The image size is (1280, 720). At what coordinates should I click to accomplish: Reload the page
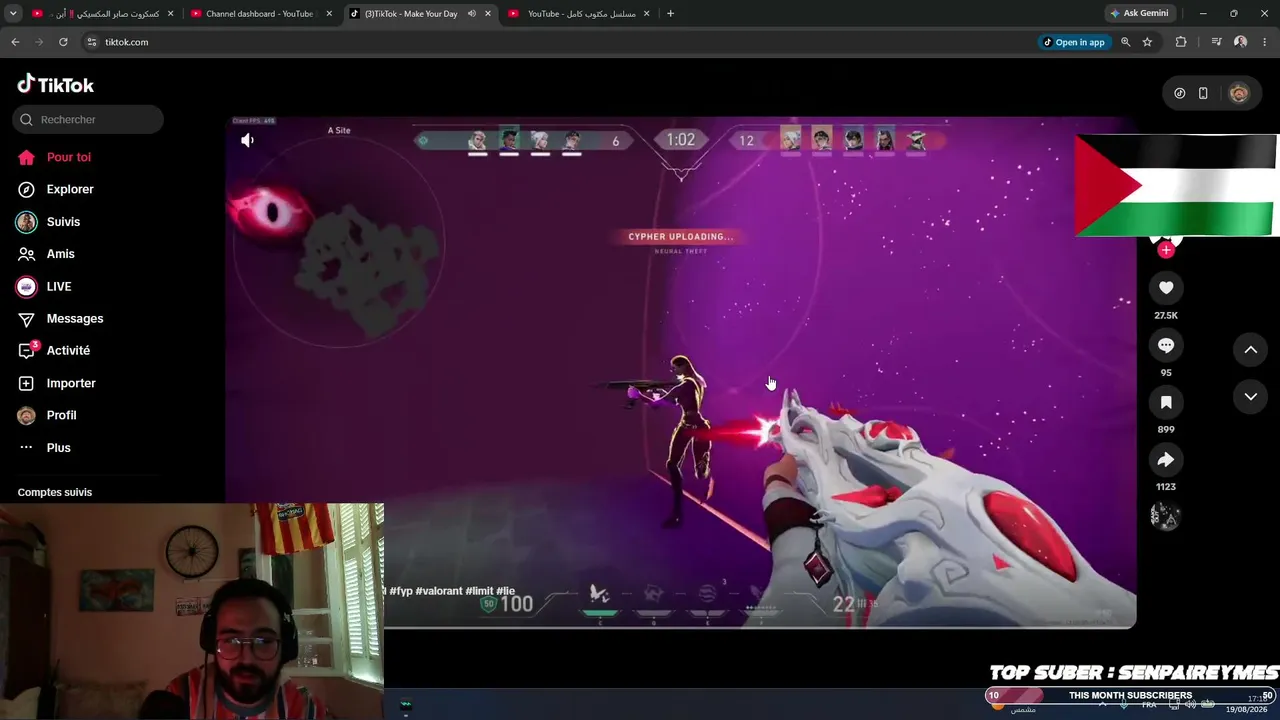[x=63, y=42]
